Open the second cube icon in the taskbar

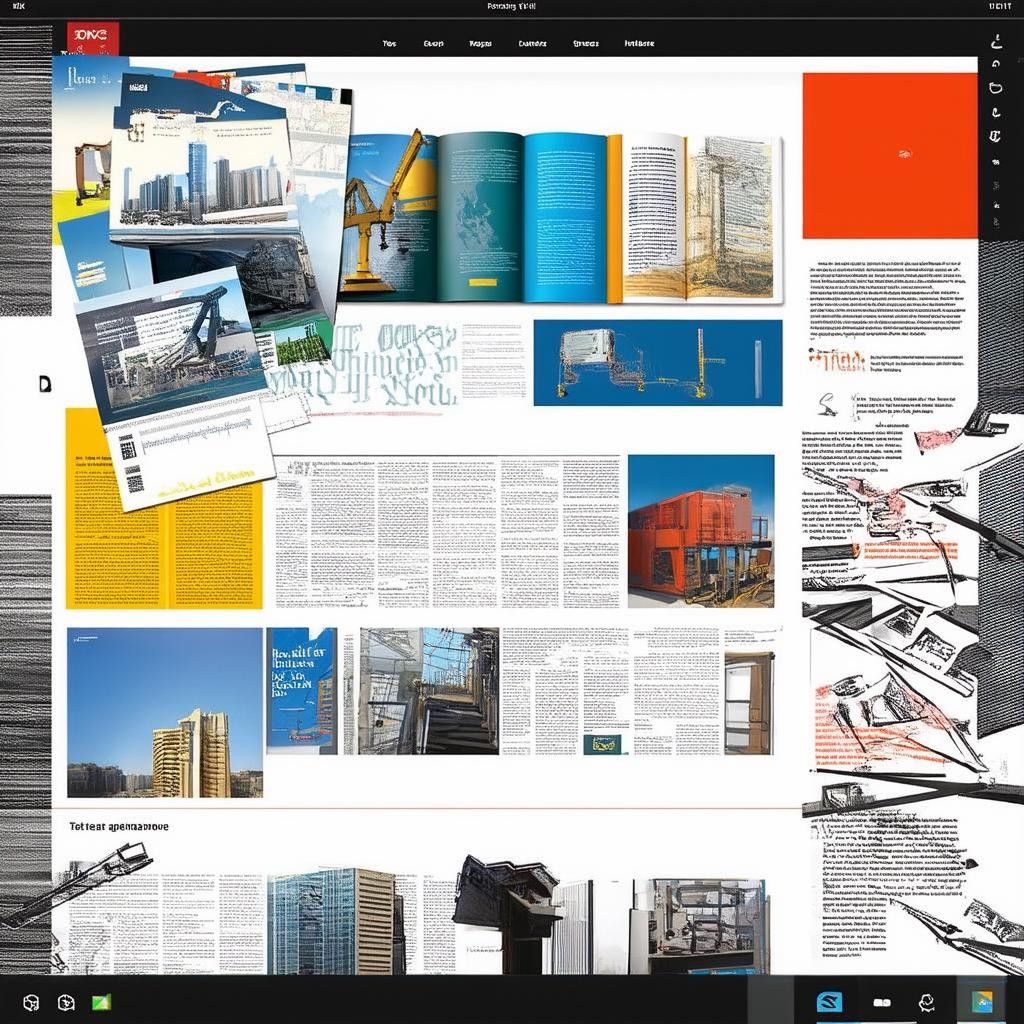pos(66,1002)
